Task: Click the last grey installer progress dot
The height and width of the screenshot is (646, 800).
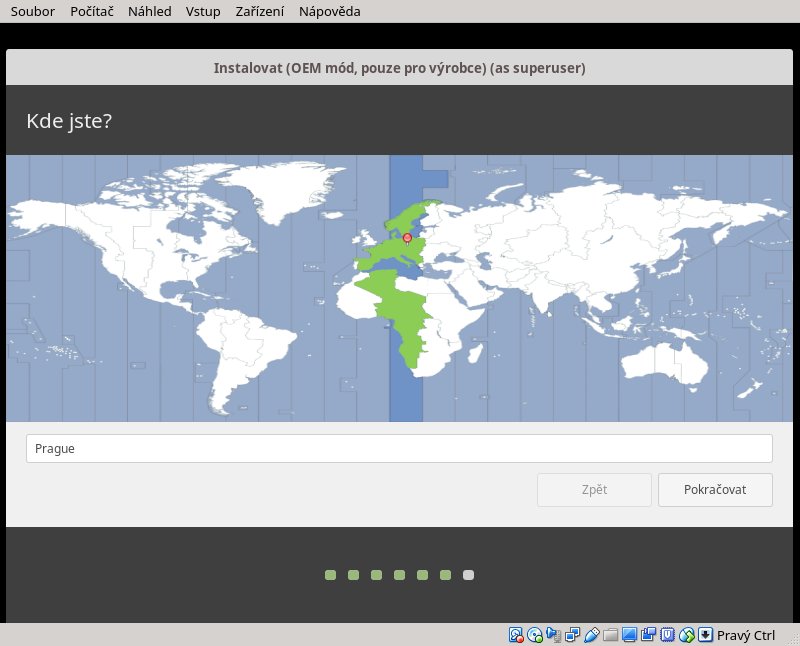Action: coord(468,575)
